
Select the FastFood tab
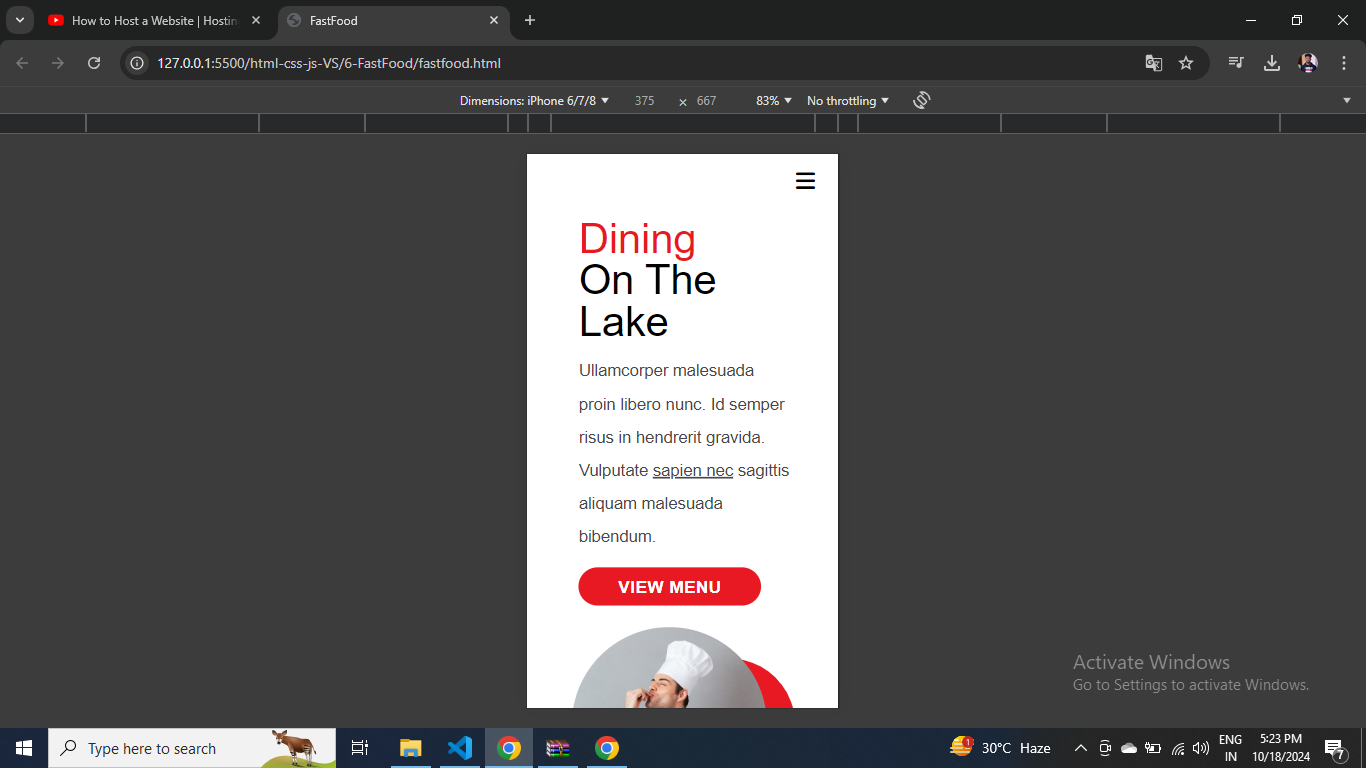tap(393, 20)
